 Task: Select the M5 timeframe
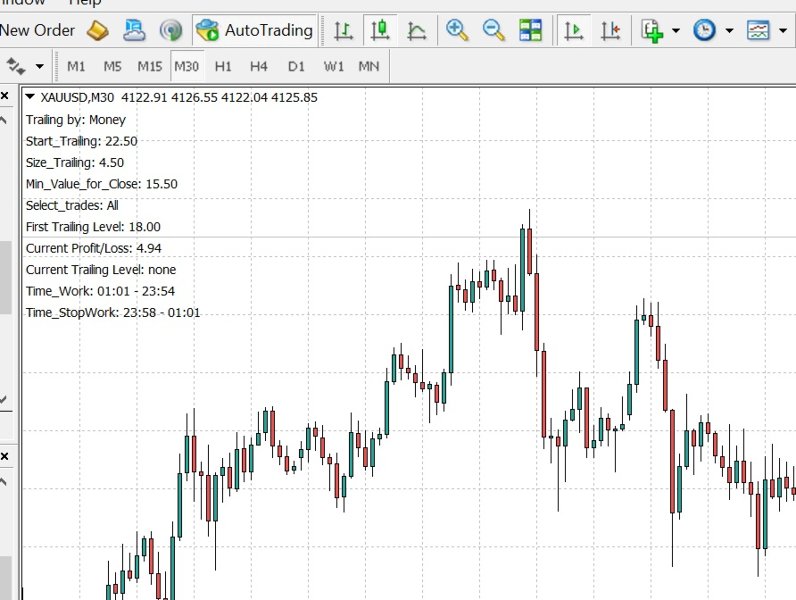point(112,66)
